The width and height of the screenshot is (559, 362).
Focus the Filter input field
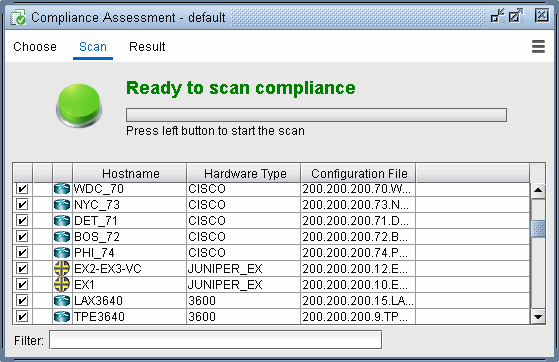[216, 340]
